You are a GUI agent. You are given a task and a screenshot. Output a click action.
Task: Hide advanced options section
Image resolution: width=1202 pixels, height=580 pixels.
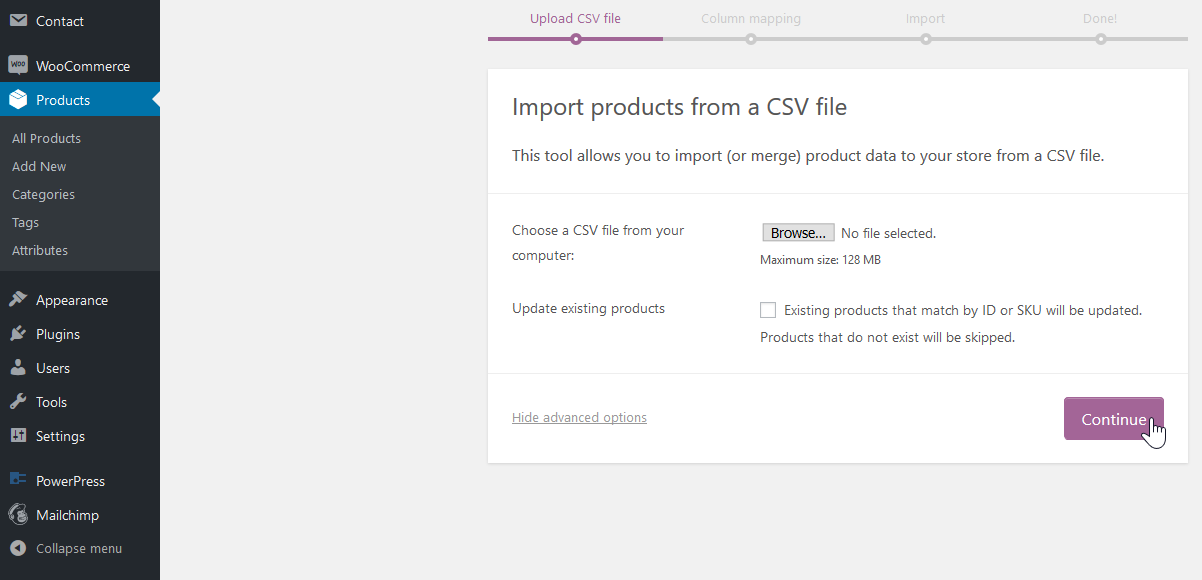[x=579, y=418]
